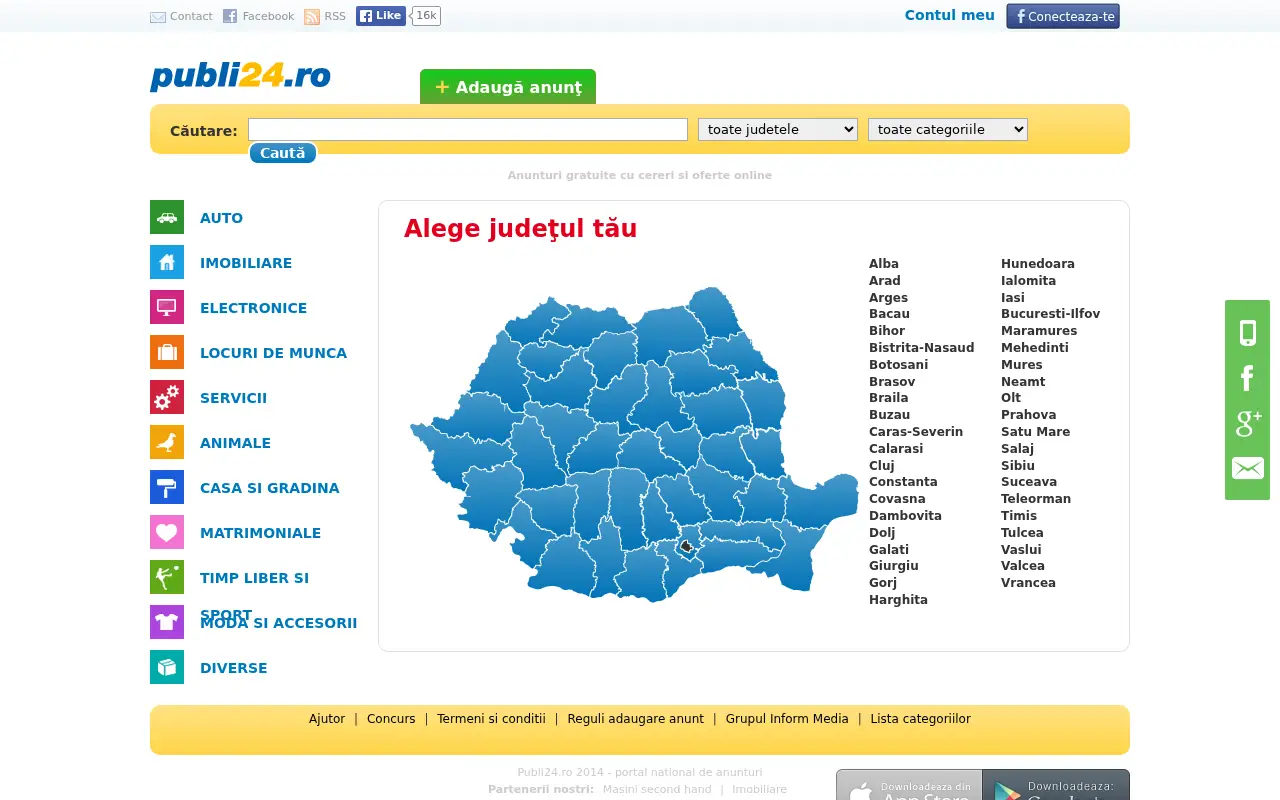Open the Concurs footer link
This screenshot has height=800, width=1280.
coord(391,719)
